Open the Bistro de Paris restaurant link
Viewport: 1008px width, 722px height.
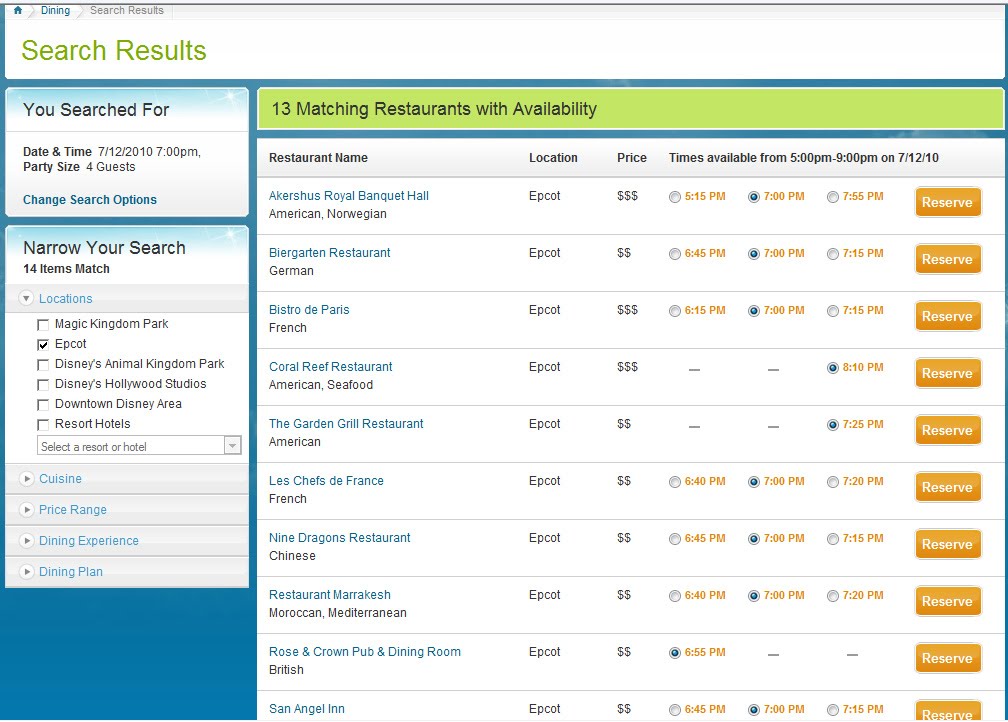click(x=308, y=309)
